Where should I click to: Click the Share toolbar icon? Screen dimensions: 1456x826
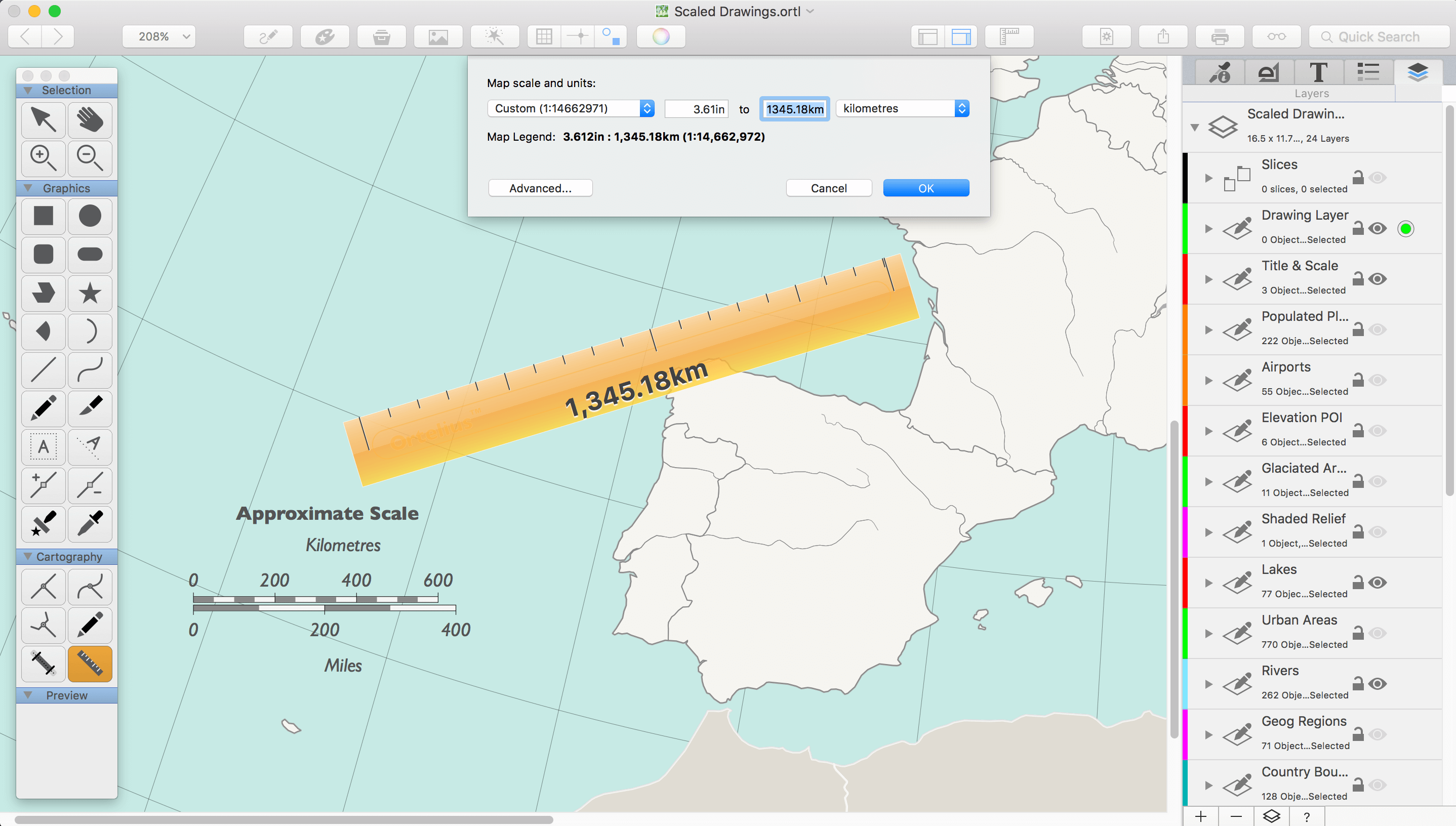point(1163,37)
